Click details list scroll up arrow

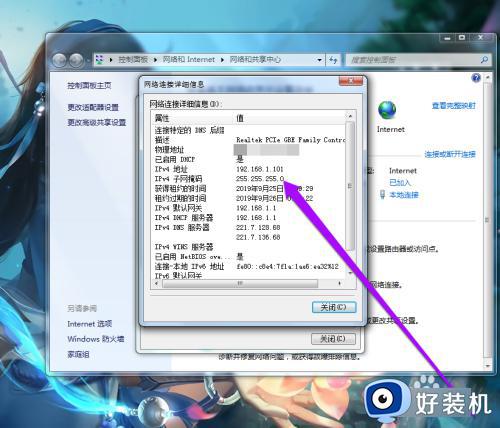coord(350,116)
